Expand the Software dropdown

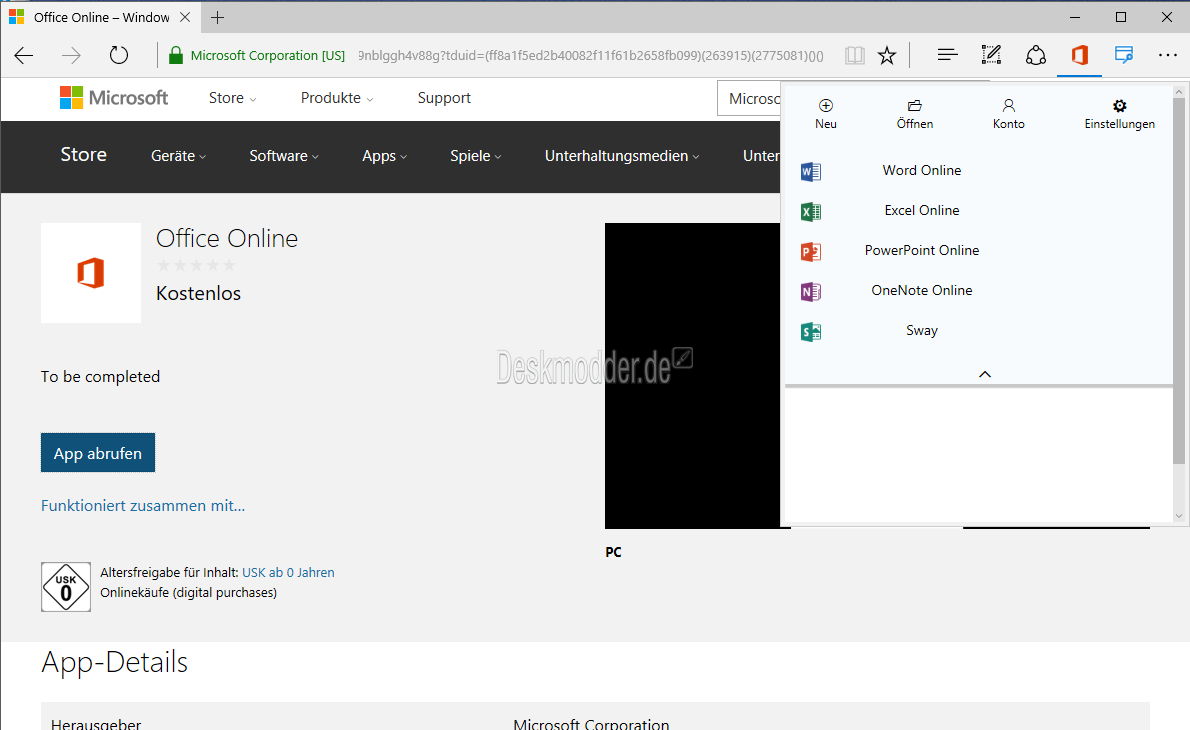pos(284,156)
